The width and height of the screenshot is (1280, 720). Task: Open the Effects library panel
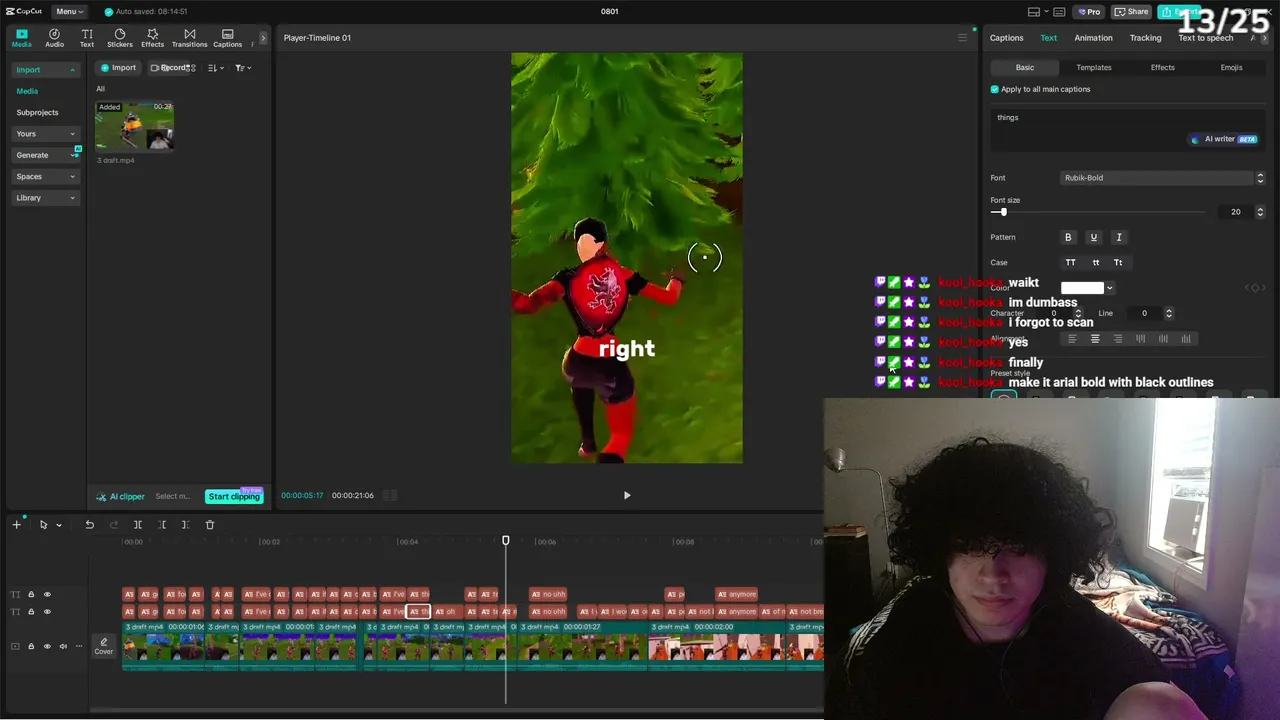[152, 38]
